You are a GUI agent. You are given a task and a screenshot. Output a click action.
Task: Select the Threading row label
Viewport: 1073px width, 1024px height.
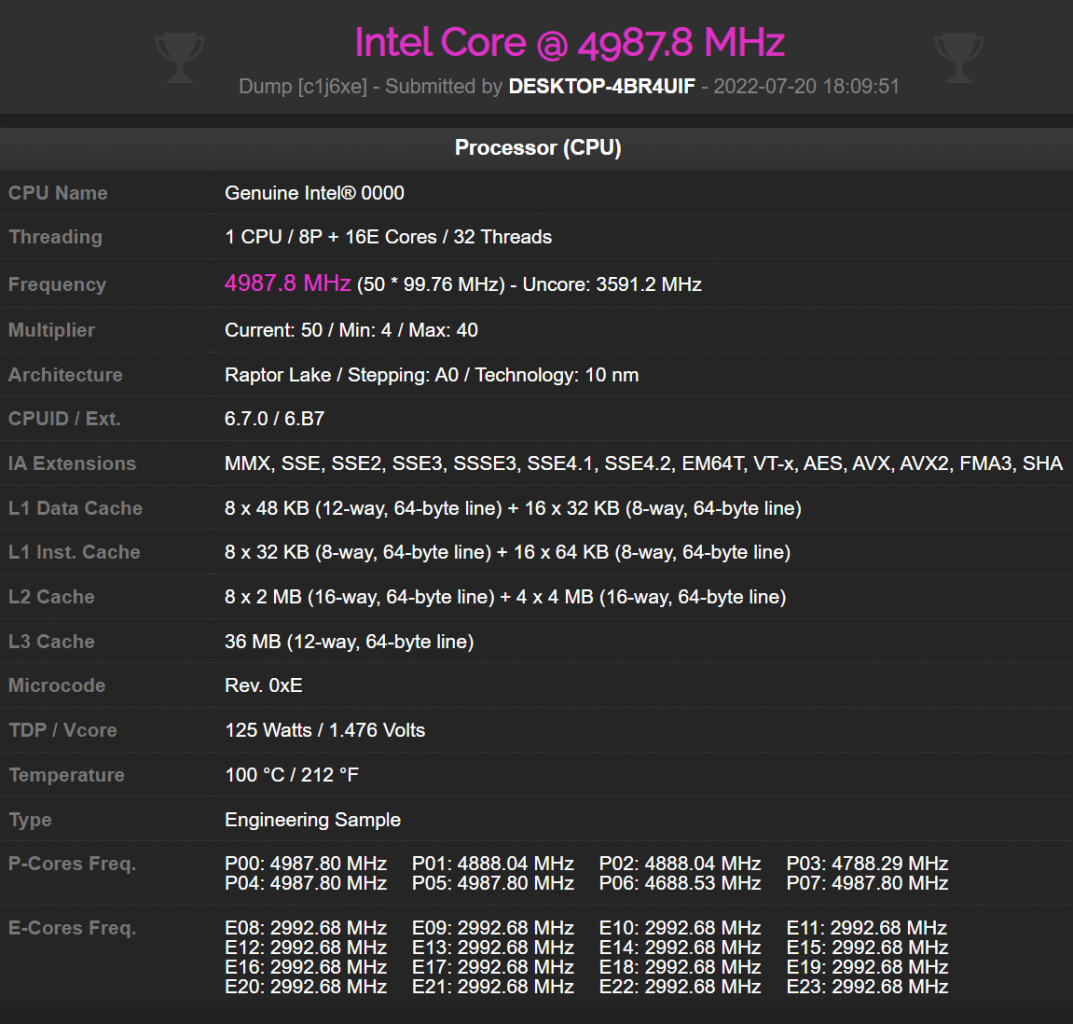[x=55, y=237]
